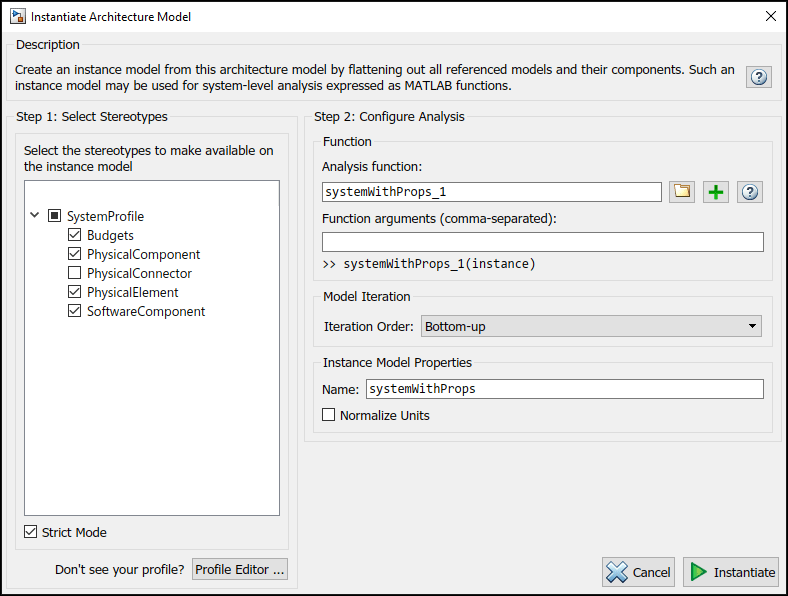The width and height of the screenshot is (788, 596).
Task: Click the Analysis function text field
Action: pyautogui.click(x=491, y=192)
